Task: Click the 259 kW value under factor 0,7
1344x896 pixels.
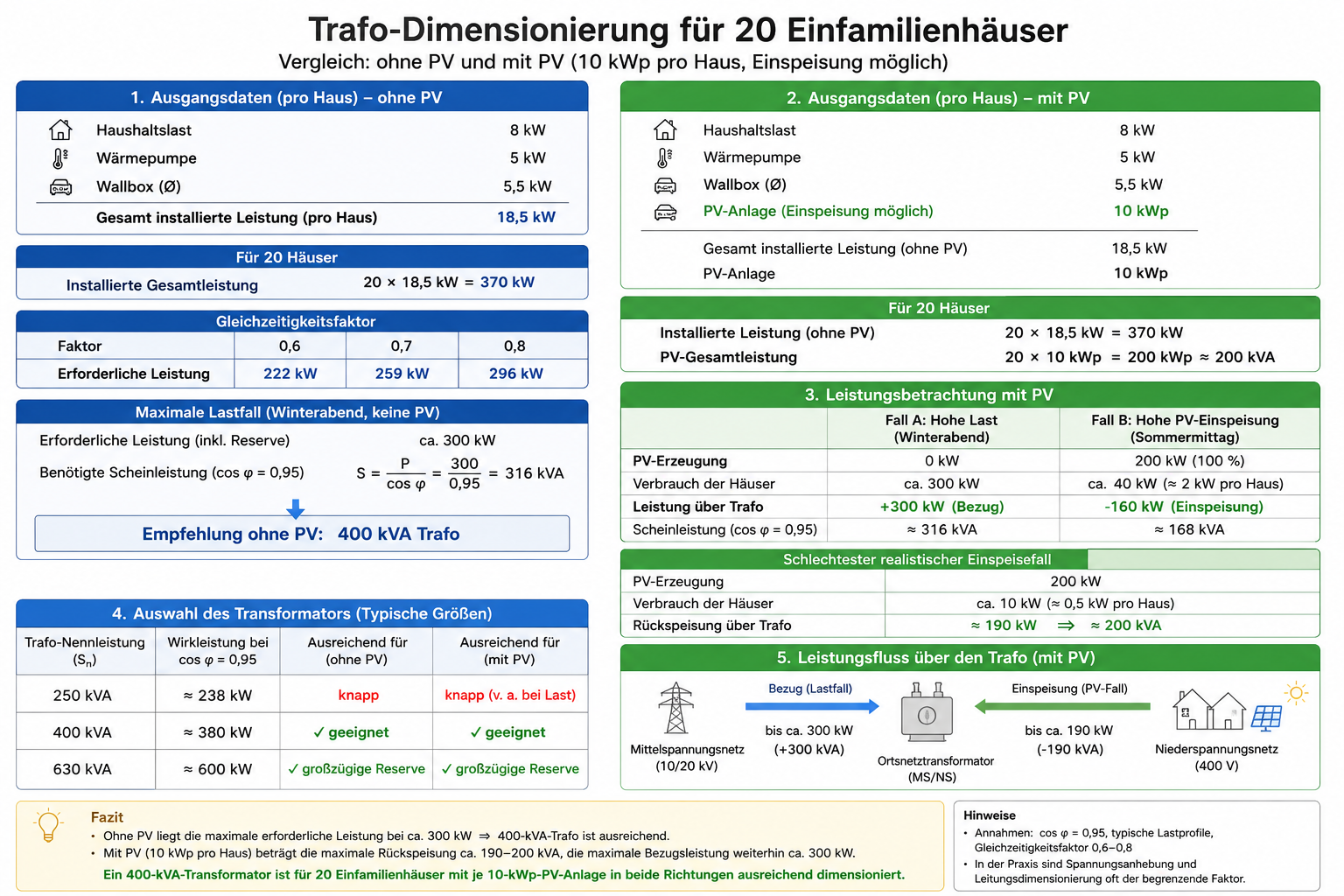Action: coord(402,374)
